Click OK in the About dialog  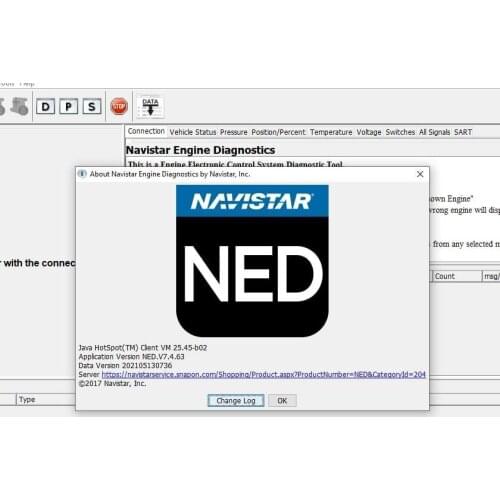282,401
